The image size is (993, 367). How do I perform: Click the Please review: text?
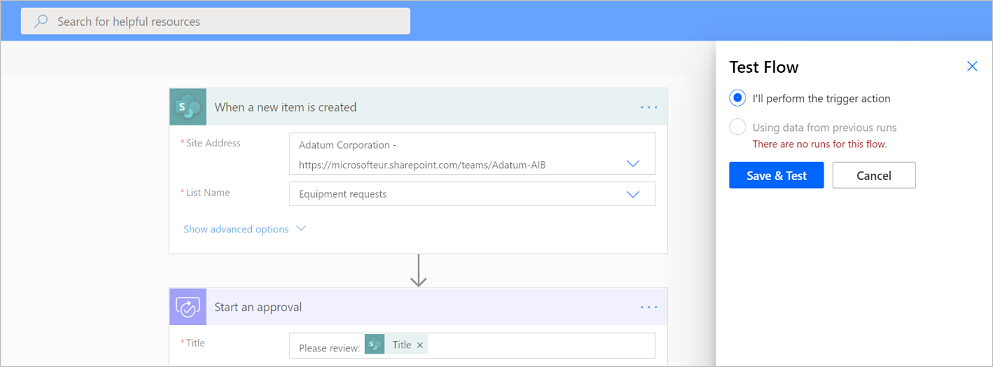329,348
